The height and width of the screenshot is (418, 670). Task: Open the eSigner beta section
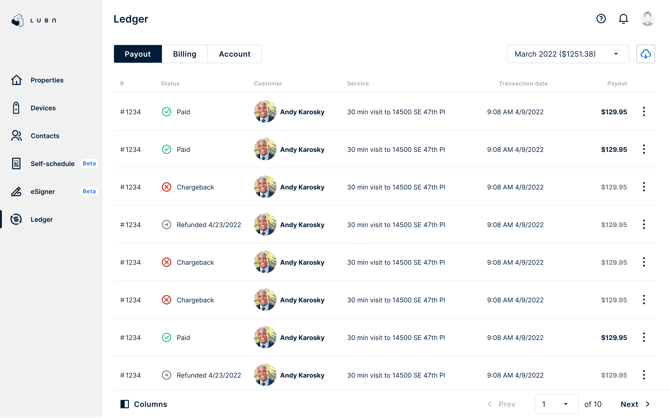coord(43,191)
